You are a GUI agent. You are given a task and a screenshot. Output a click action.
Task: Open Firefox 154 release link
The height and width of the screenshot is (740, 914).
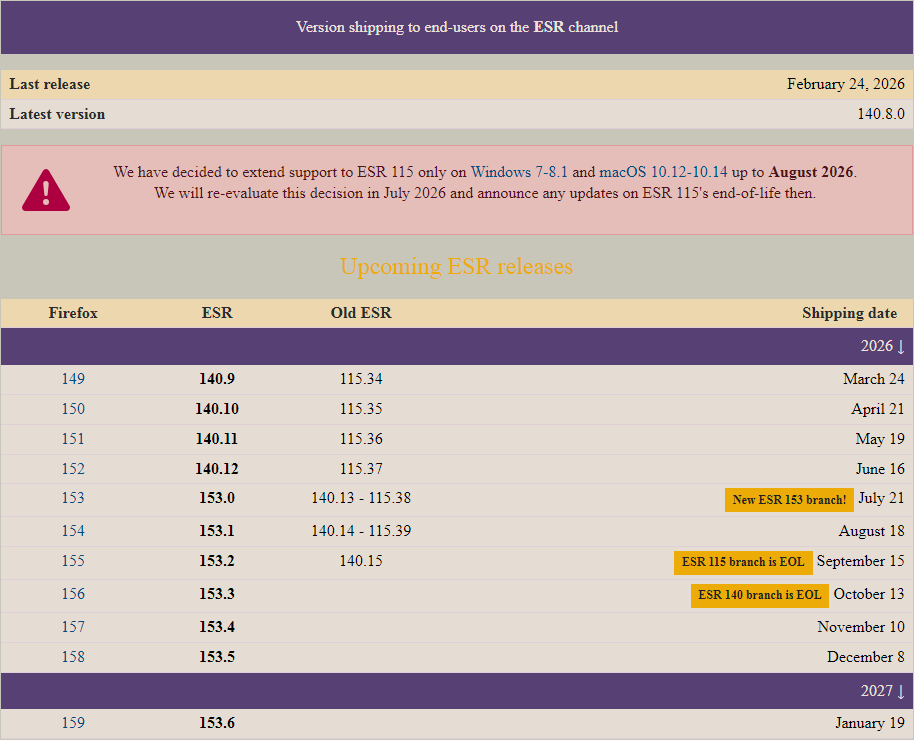(73, 531)
